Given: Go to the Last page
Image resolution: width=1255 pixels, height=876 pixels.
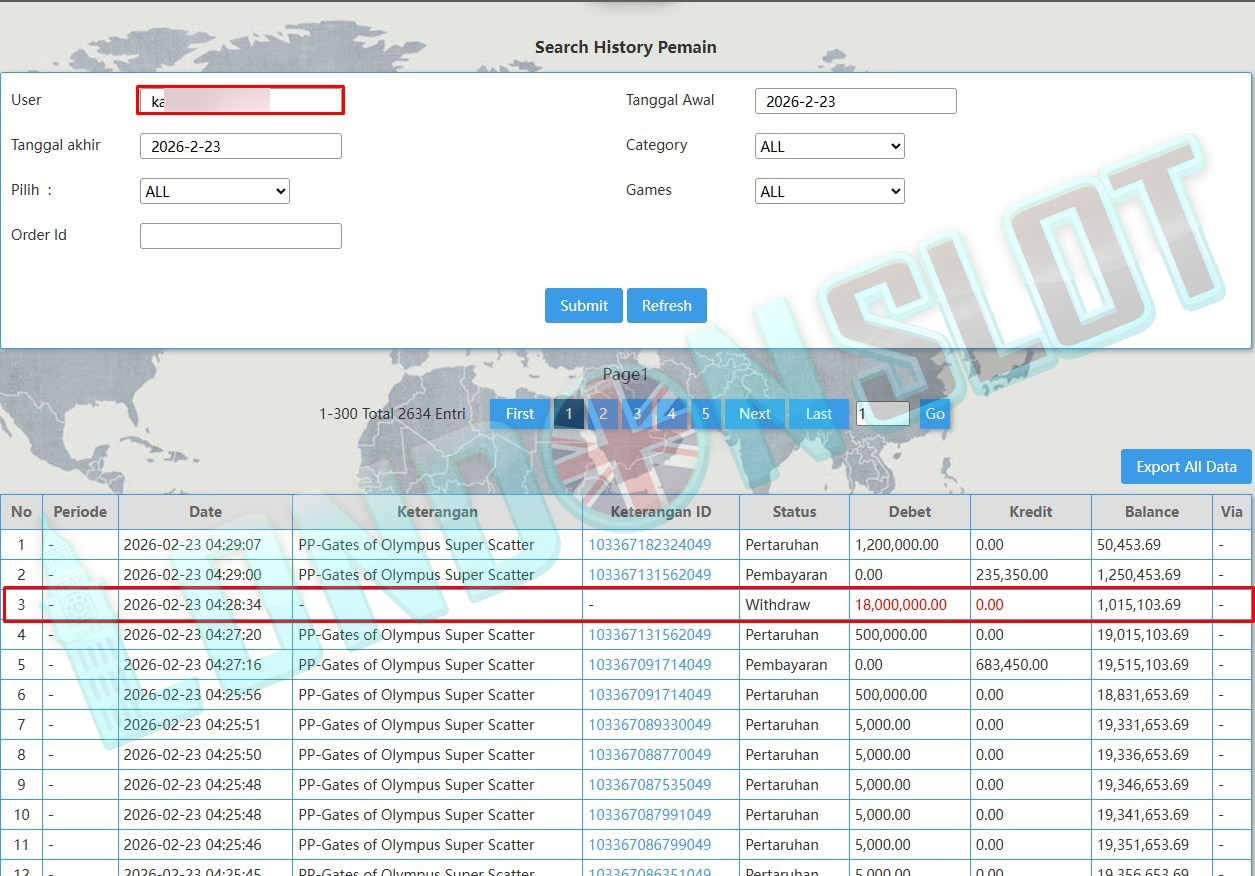Looking at the screenshot, I should [x=818, y=414].
